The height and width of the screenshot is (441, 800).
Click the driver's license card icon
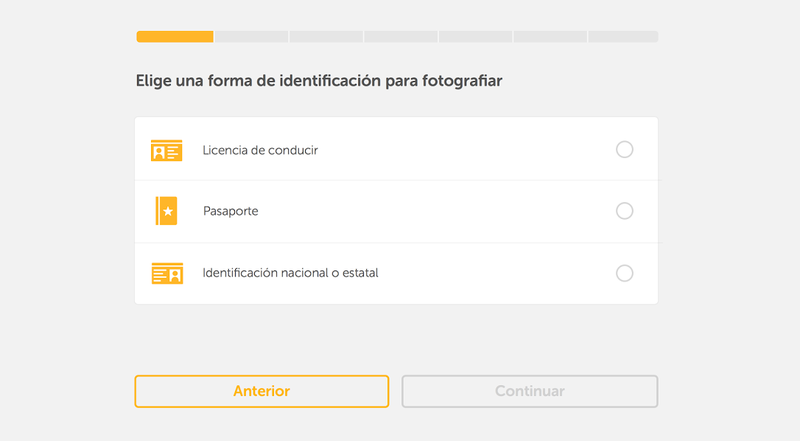pyautogui.click(x=166, y=151)
